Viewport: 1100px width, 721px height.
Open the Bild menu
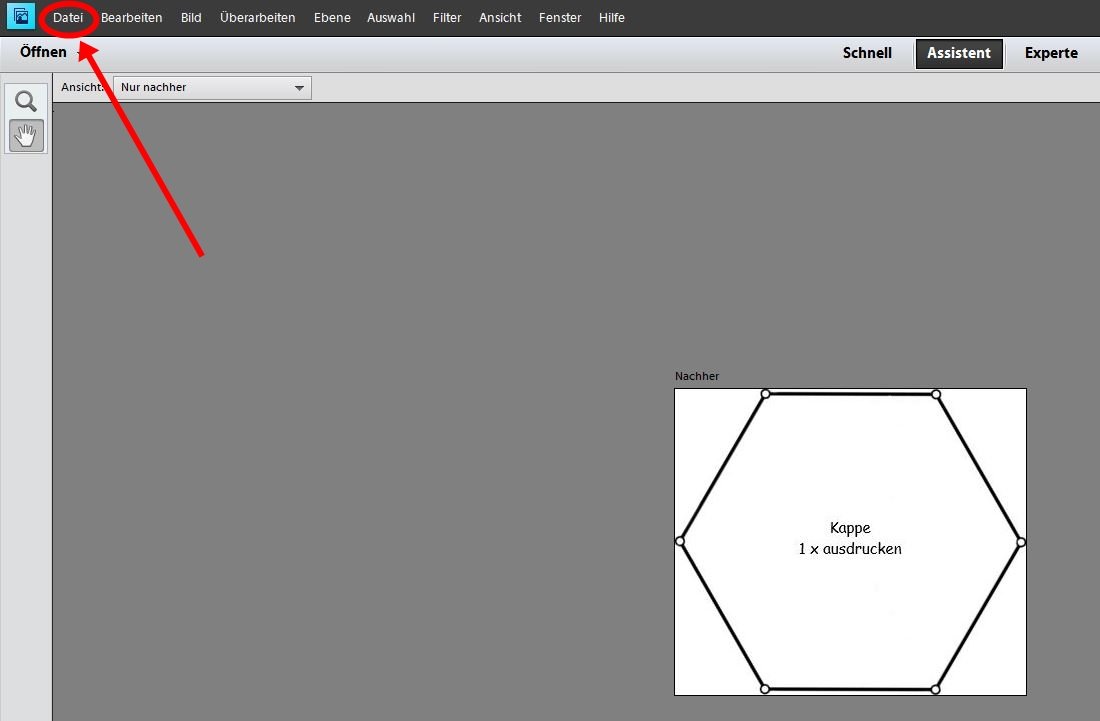click(191, 18)
